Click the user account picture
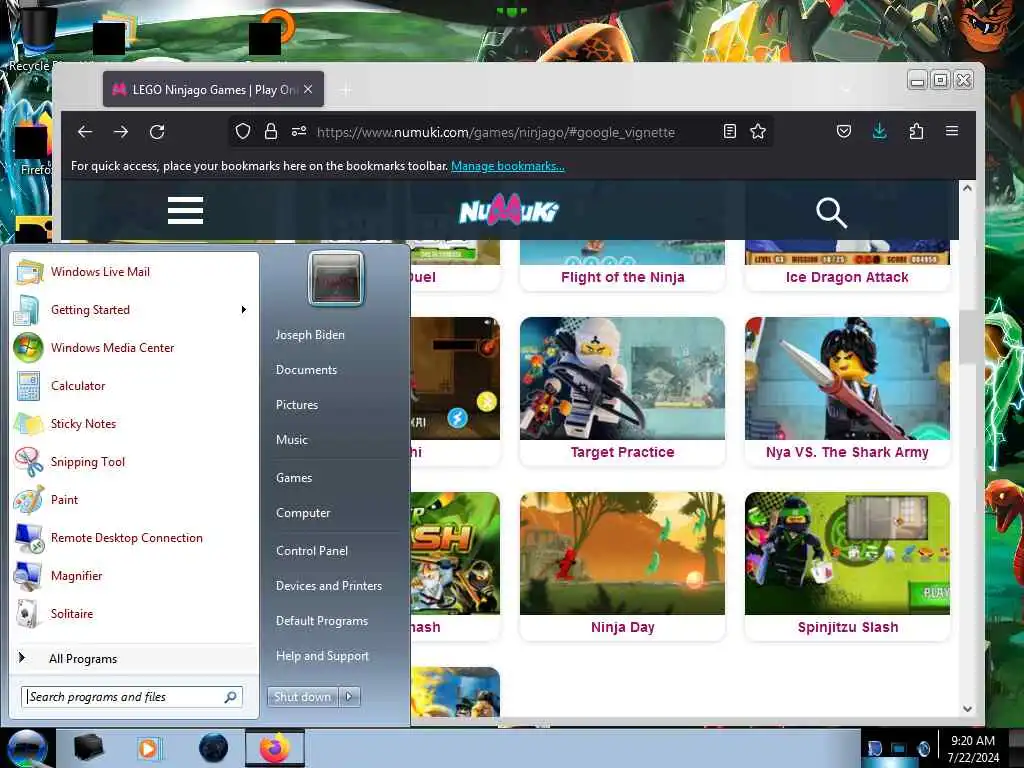1024x768 pixels. pos(336,278)
